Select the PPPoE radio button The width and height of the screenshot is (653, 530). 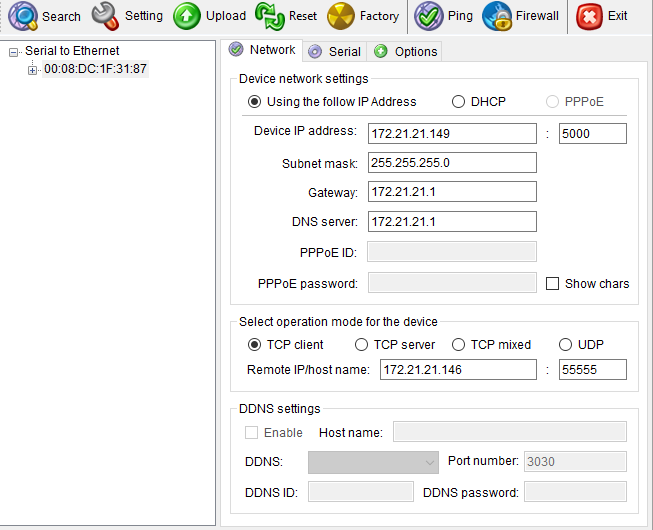pos(552,102)
